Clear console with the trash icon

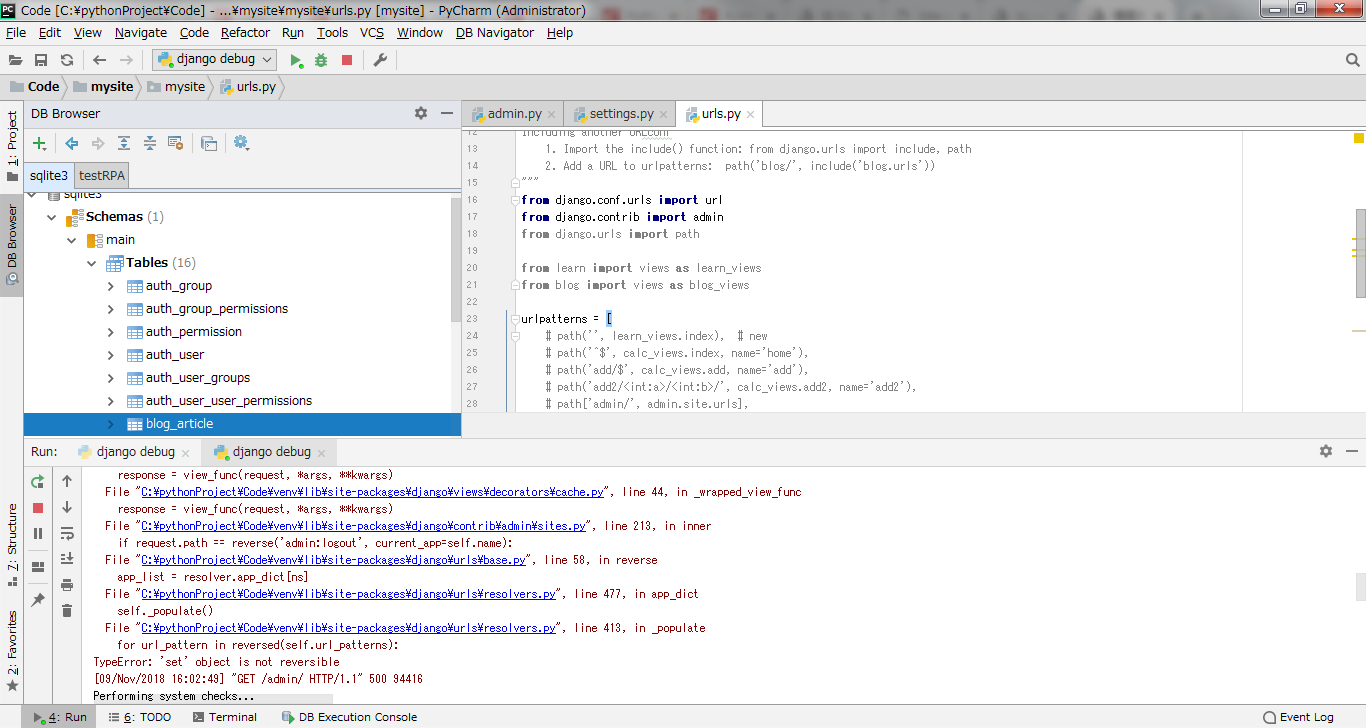[x=67, y=611]
